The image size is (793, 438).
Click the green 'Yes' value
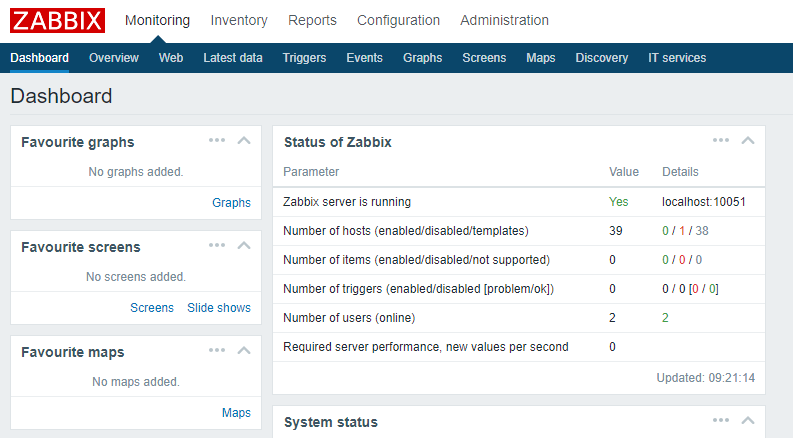(619, 202)
